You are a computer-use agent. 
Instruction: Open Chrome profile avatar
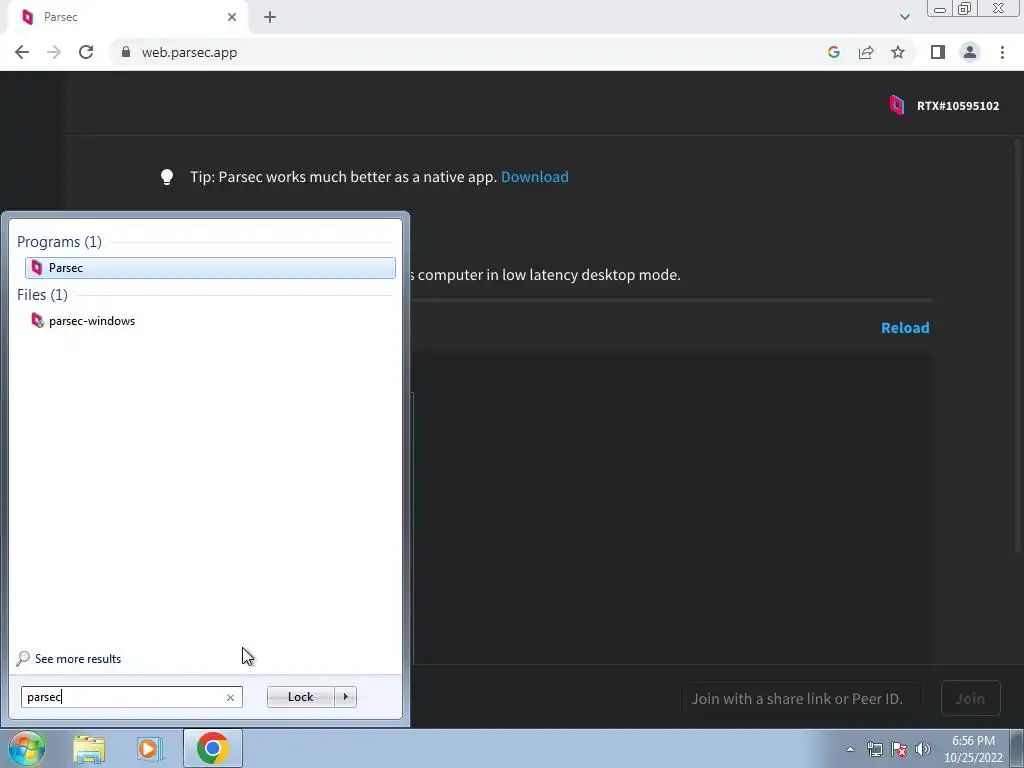pos(970,52)
